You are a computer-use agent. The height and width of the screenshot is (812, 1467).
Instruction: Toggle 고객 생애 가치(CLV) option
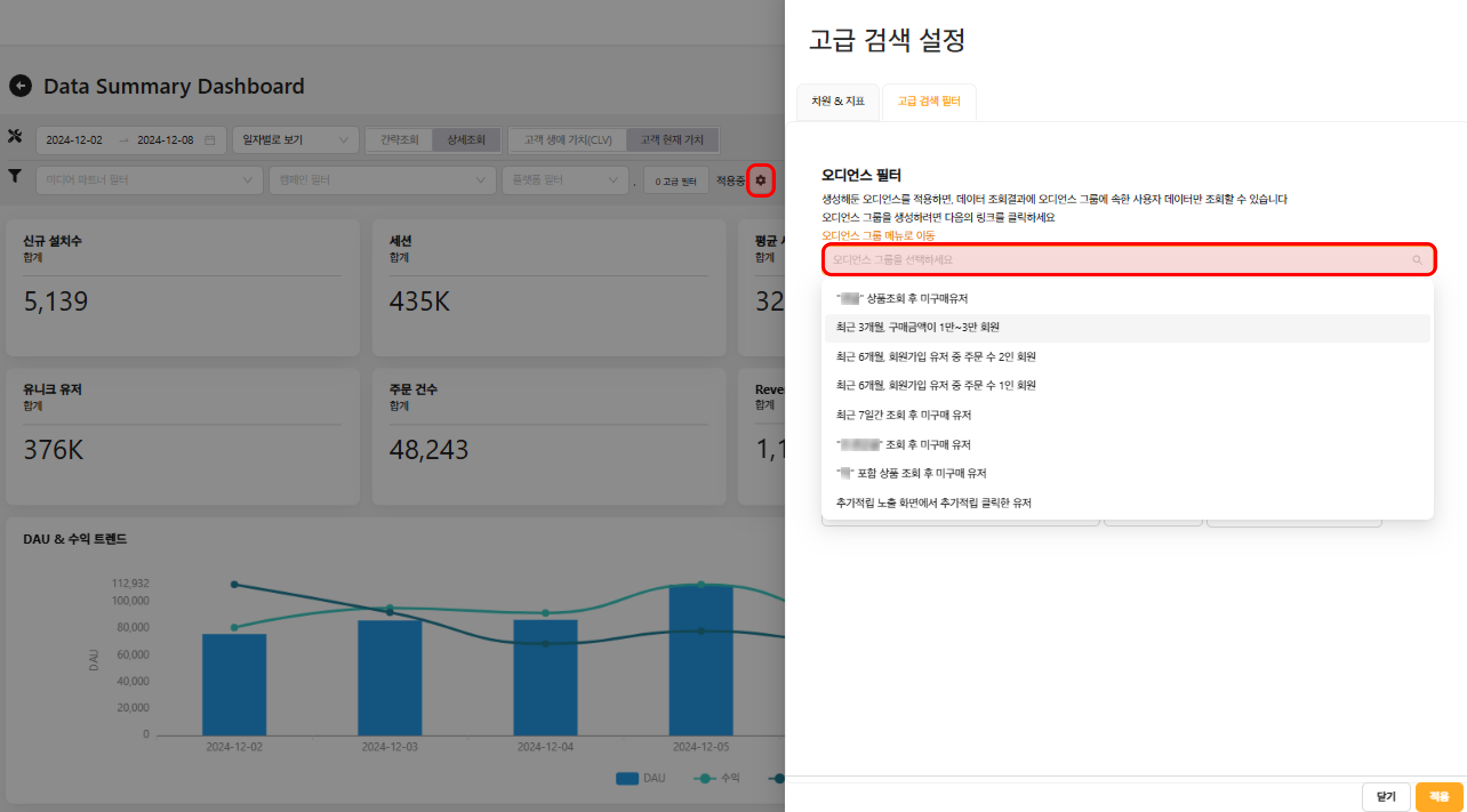point(568,140)
